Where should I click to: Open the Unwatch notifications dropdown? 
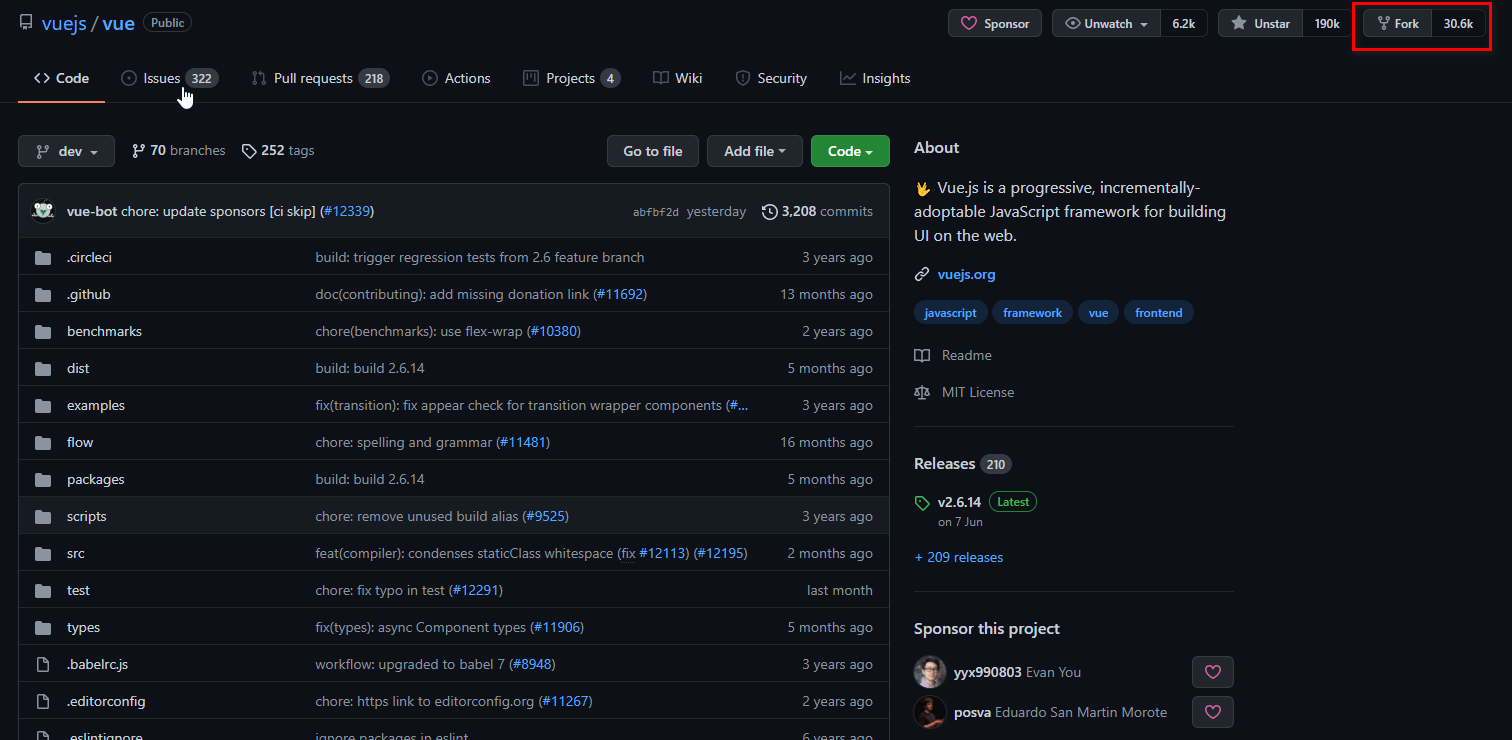point(1106,23)
